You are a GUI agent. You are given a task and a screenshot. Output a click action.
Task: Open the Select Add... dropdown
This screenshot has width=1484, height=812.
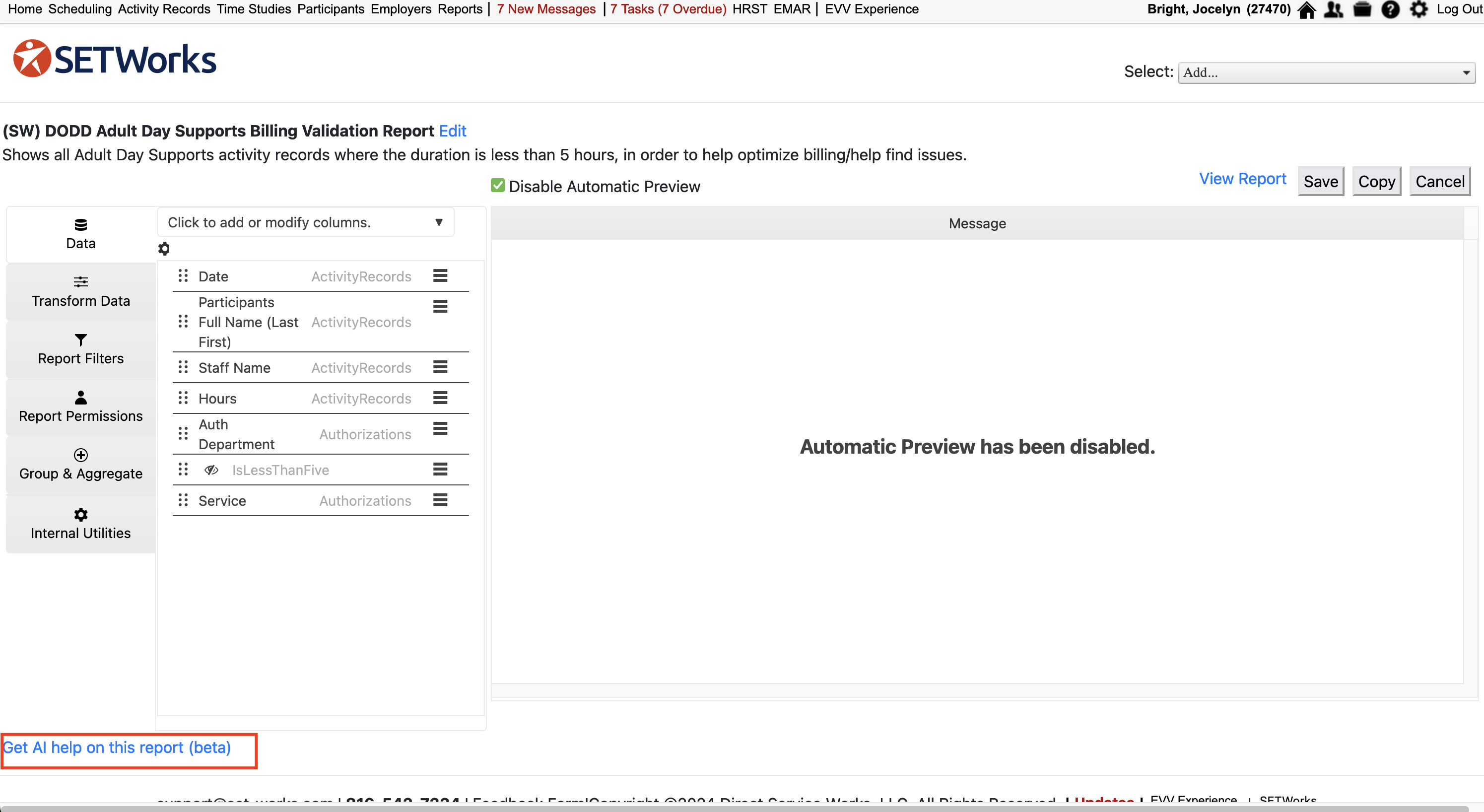click(x=1326, y=72)
